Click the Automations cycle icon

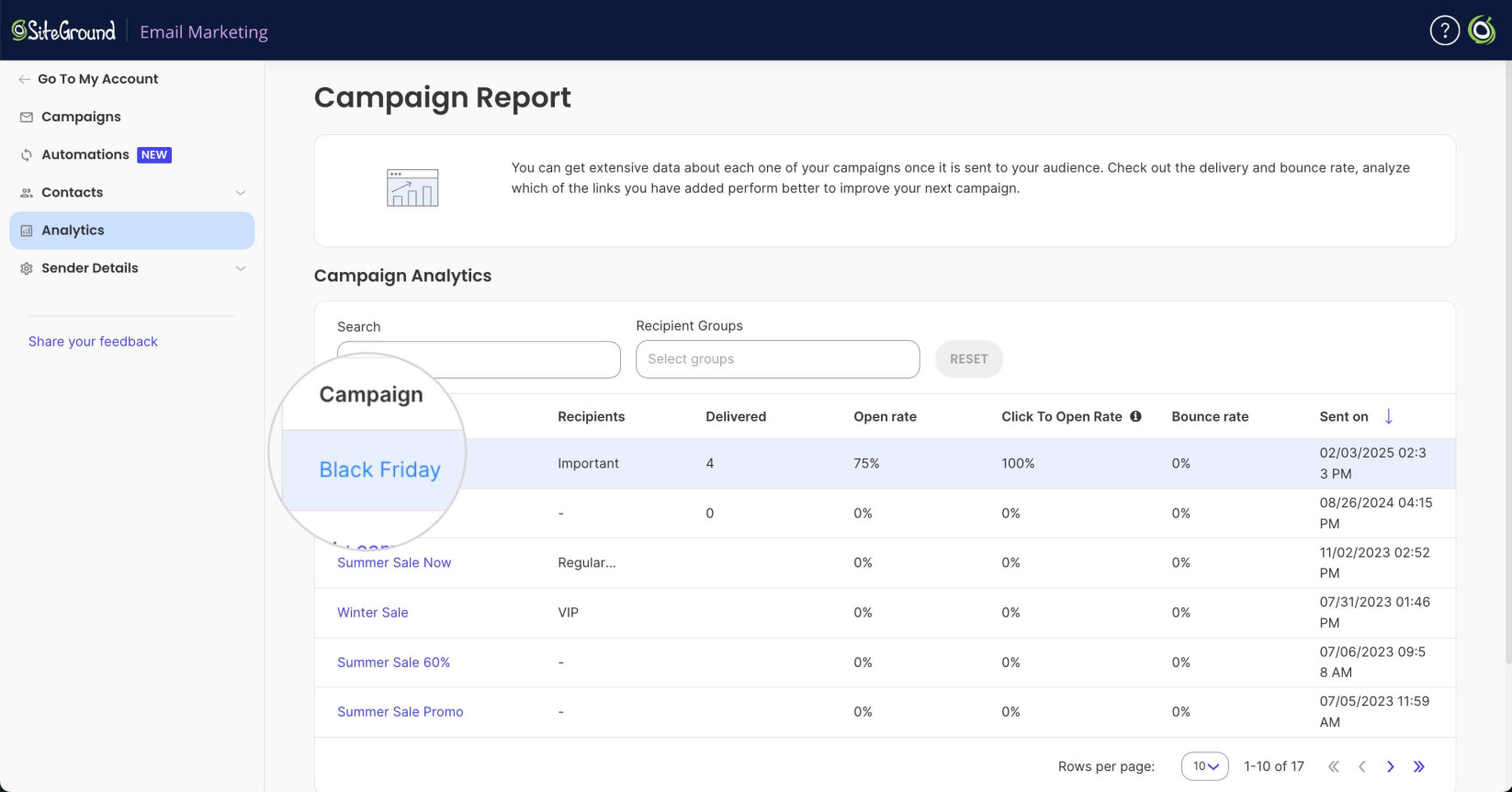[27, 155]
